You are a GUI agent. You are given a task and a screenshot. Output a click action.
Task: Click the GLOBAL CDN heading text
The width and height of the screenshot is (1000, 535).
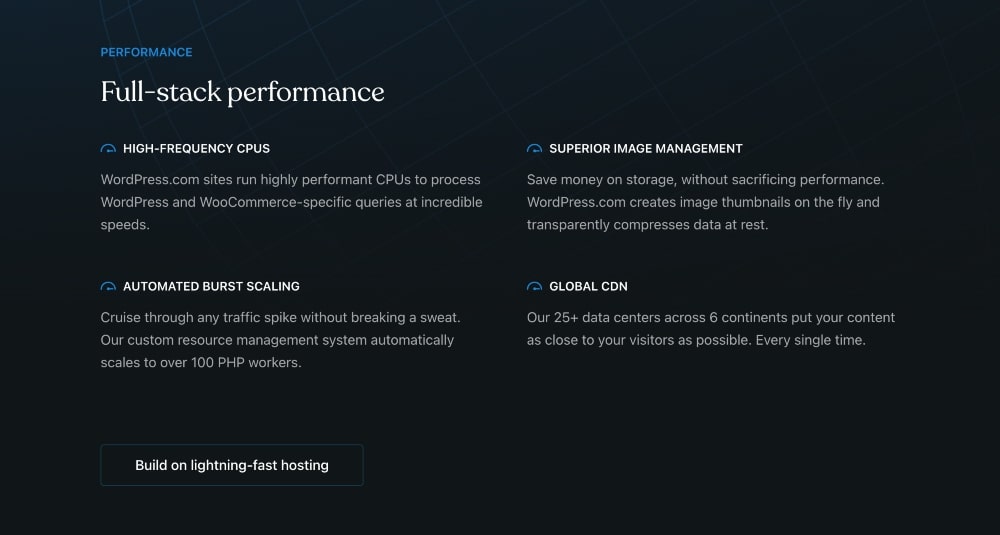click(x=588, y=287)
